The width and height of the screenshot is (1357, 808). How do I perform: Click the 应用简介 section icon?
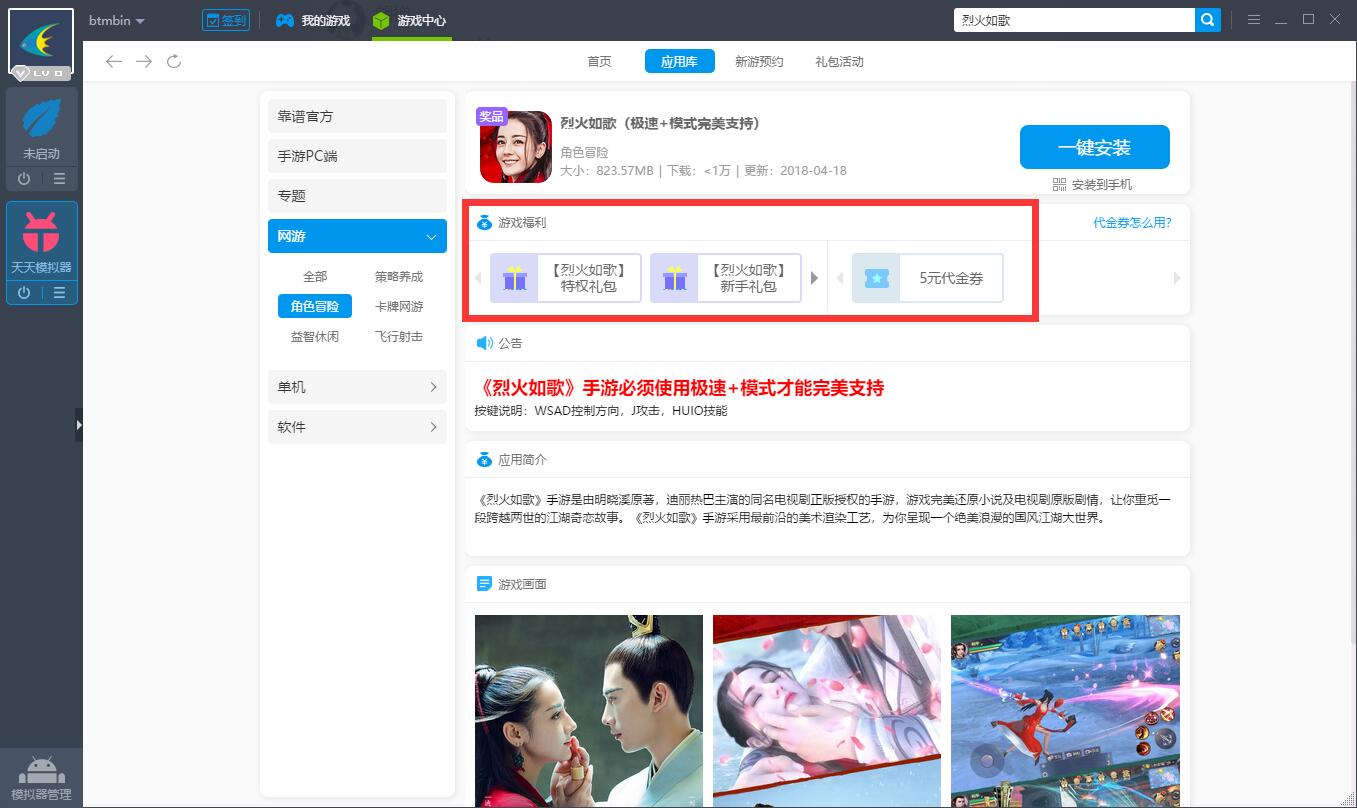coord(484,460)
